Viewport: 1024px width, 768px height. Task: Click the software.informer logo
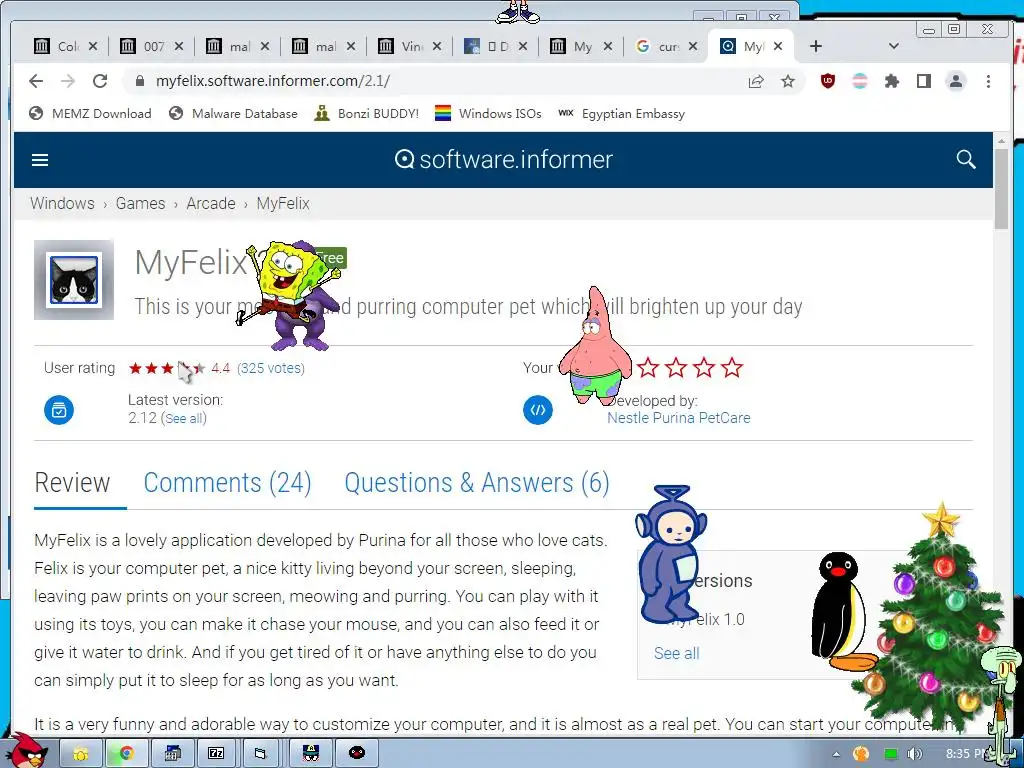(x=504, y=159)
